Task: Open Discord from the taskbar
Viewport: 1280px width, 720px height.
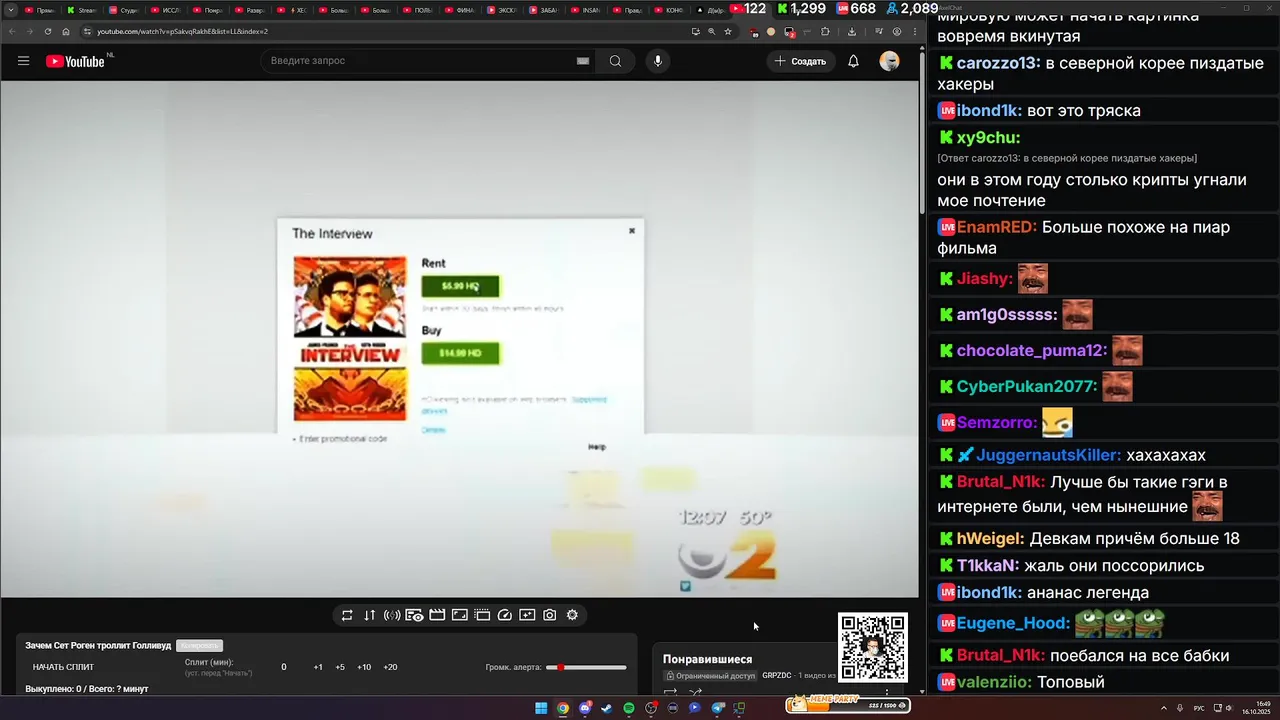Action: coord(585,708)
